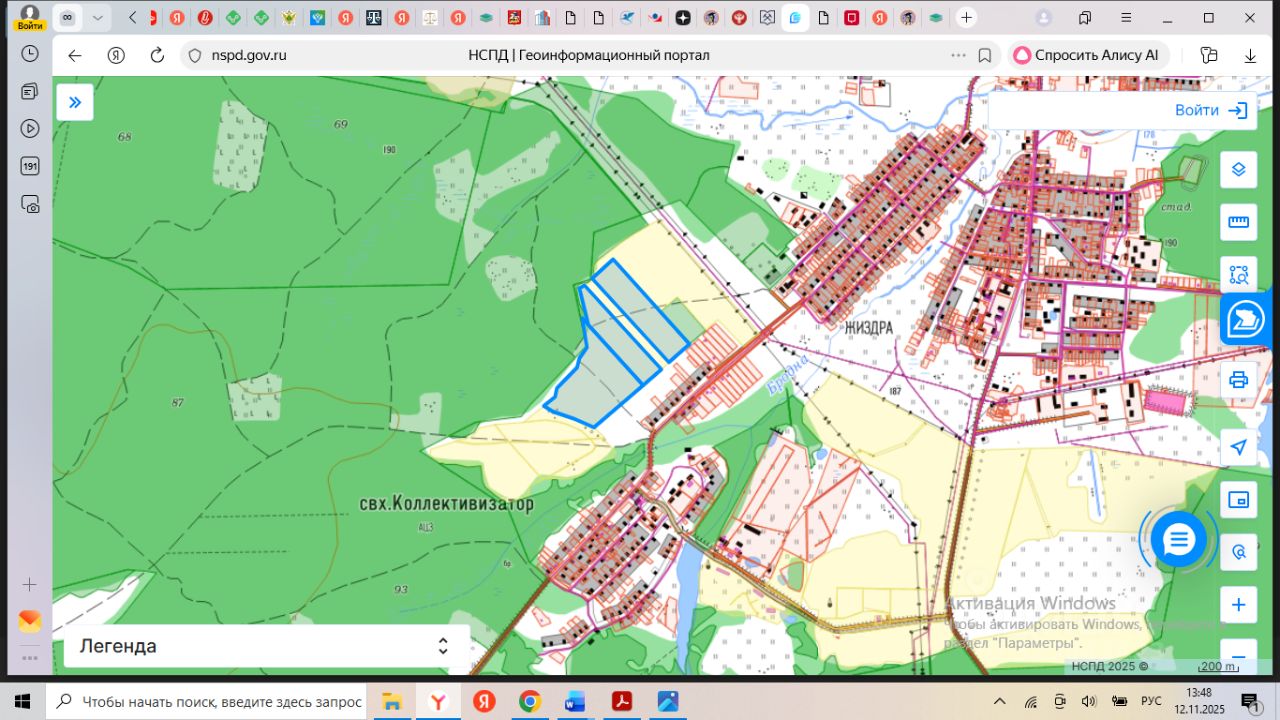Click the Windows taskbar search box

pos(207,701)
